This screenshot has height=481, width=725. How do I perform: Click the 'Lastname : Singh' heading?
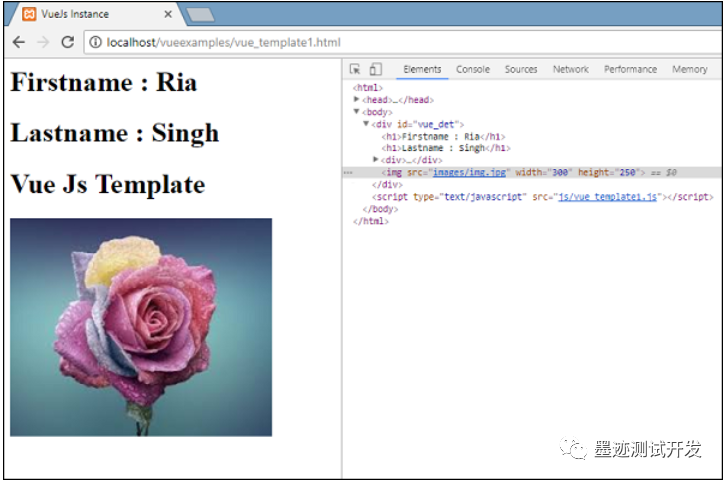115,133
